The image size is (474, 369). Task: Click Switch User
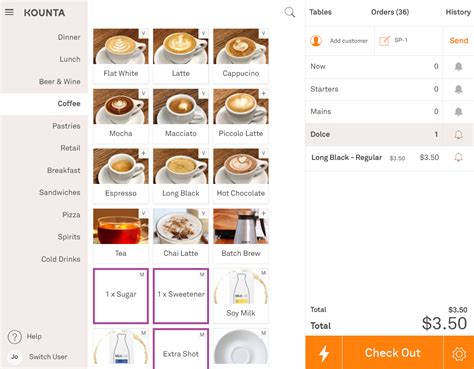coord(48,357)
